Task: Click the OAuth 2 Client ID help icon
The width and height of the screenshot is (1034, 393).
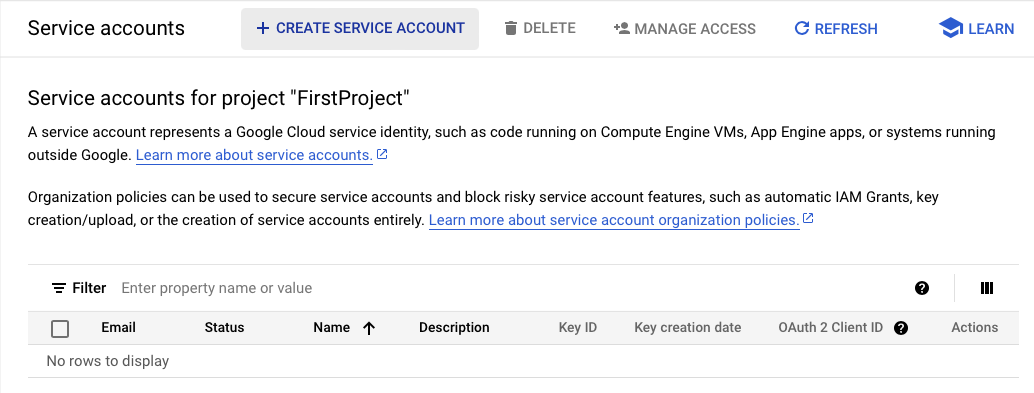Action: point(901,328)
